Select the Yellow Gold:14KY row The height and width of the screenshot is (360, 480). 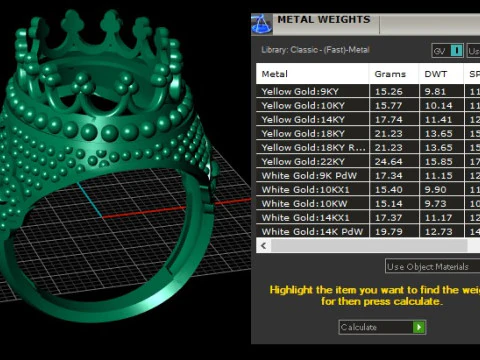click(x=368, y=119)
